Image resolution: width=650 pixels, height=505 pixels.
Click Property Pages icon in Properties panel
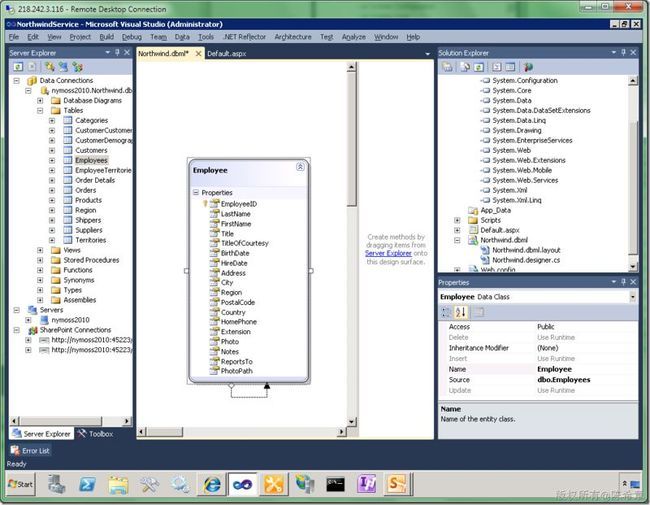(479, 312)
